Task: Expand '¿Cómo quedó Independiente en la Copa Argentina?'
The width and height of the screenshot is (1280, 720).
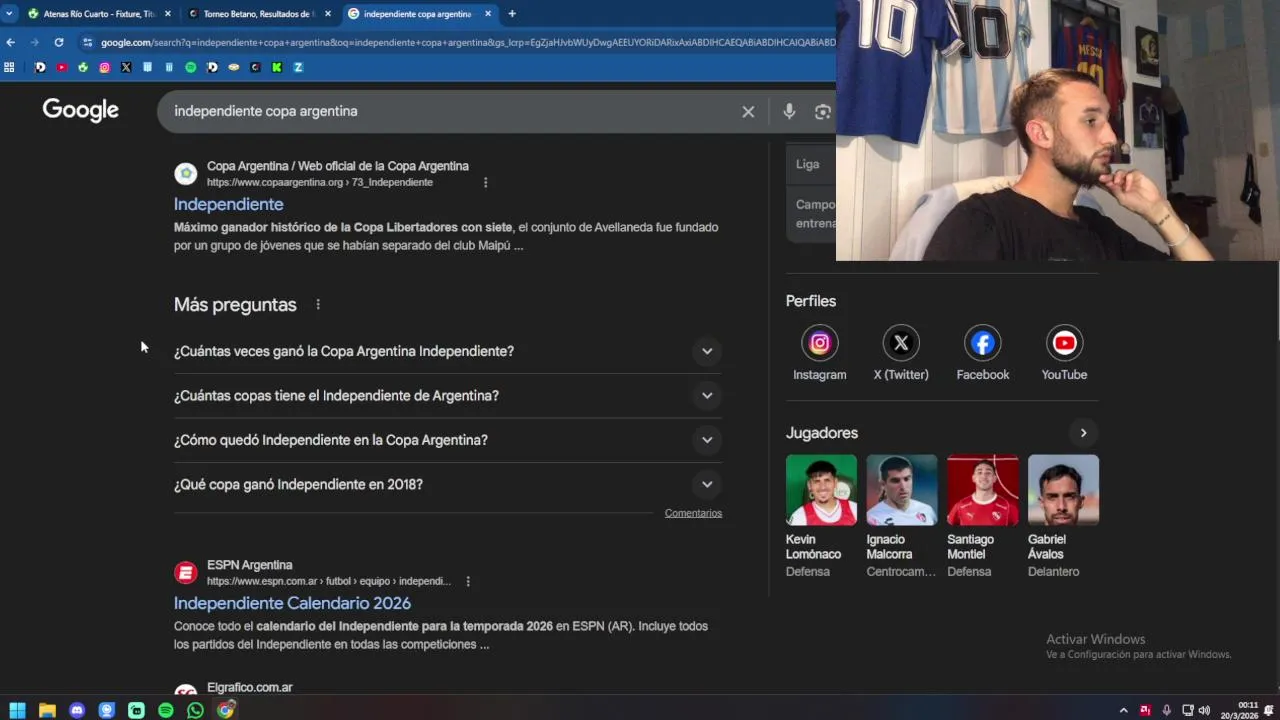Action: click(447, 440)
